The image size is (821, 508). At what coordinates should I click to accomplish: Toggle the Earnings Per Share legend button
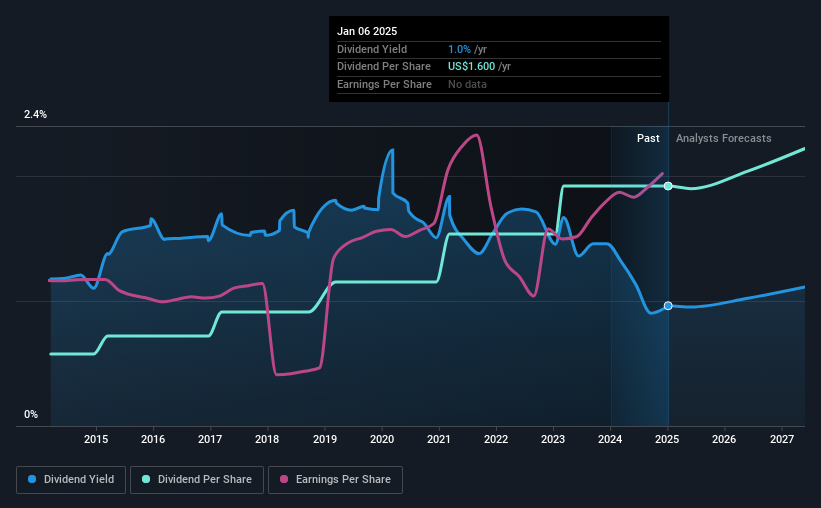click(335, 480)
